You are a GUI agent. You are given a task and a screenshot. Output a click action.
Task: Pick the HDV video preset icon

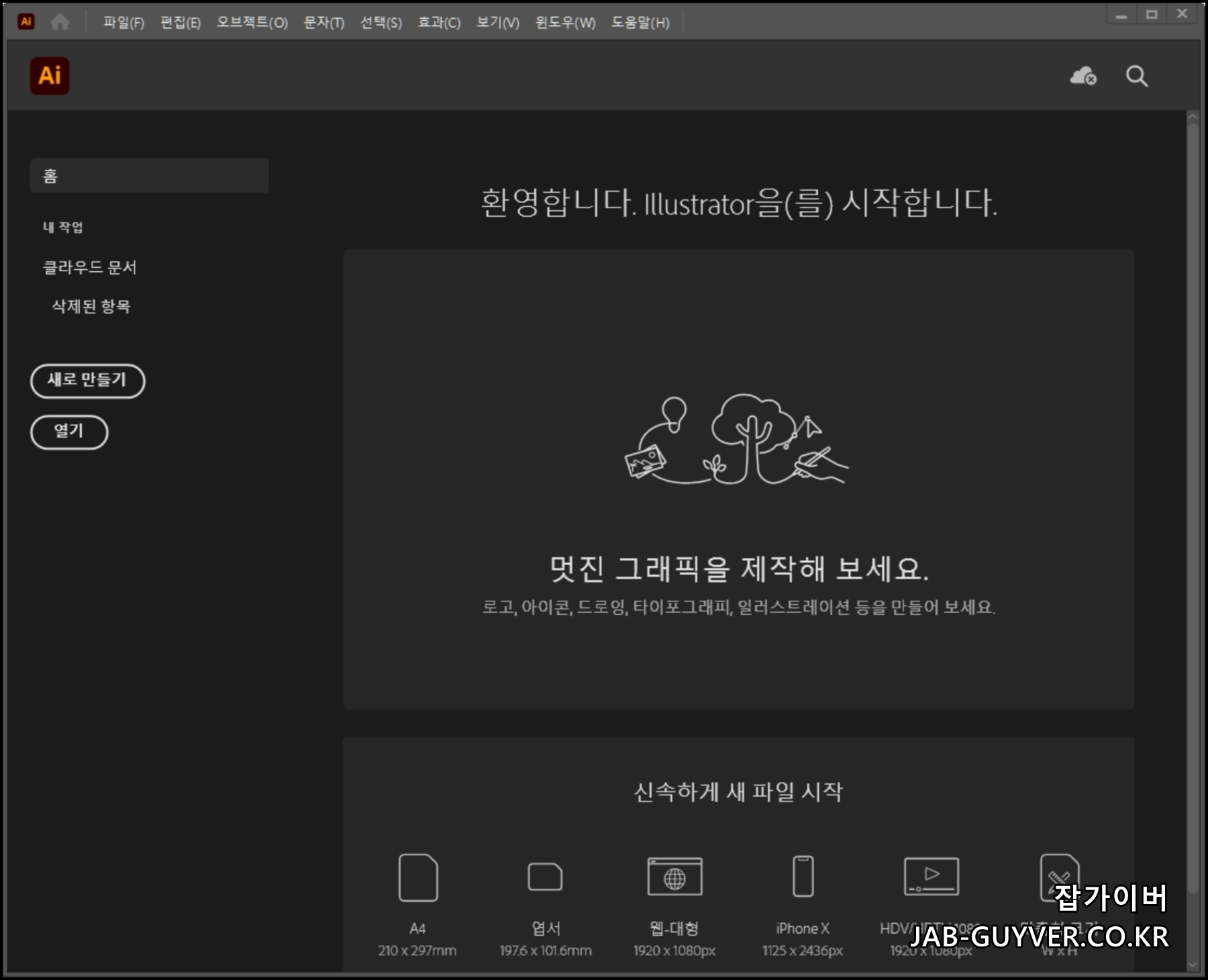931,877
